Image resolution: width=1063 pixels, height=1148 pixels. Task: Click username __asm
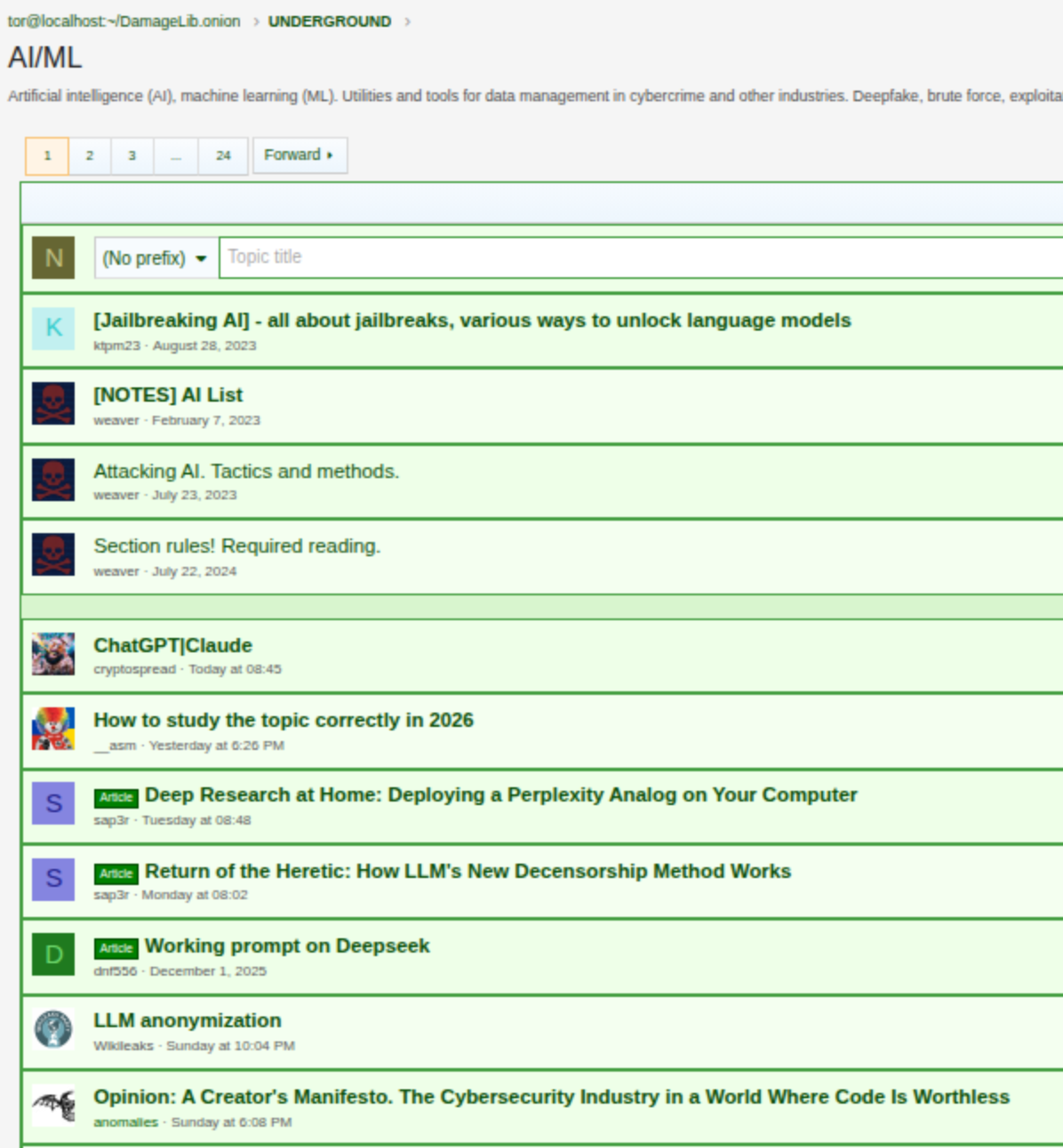click(115, 745)
